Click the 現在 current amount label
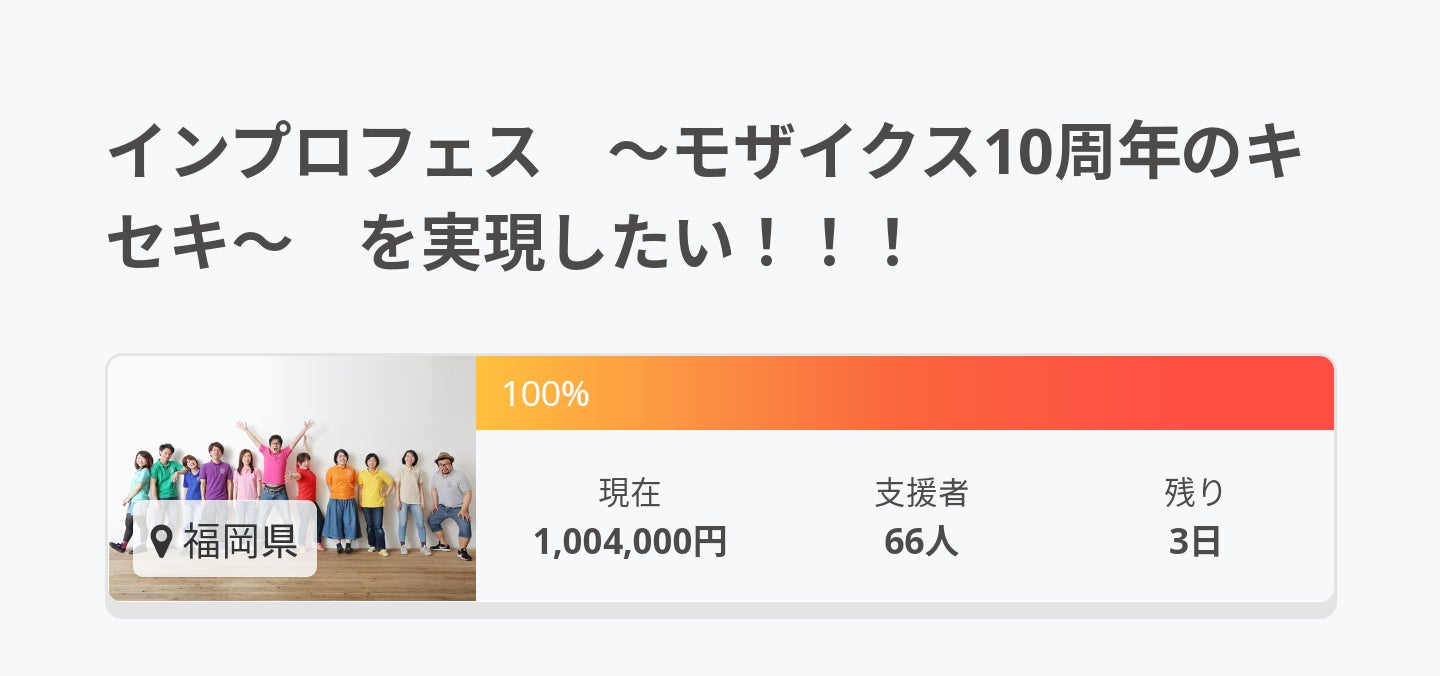Viewport: 1440px width, 676px height. (x=630, y=492)
